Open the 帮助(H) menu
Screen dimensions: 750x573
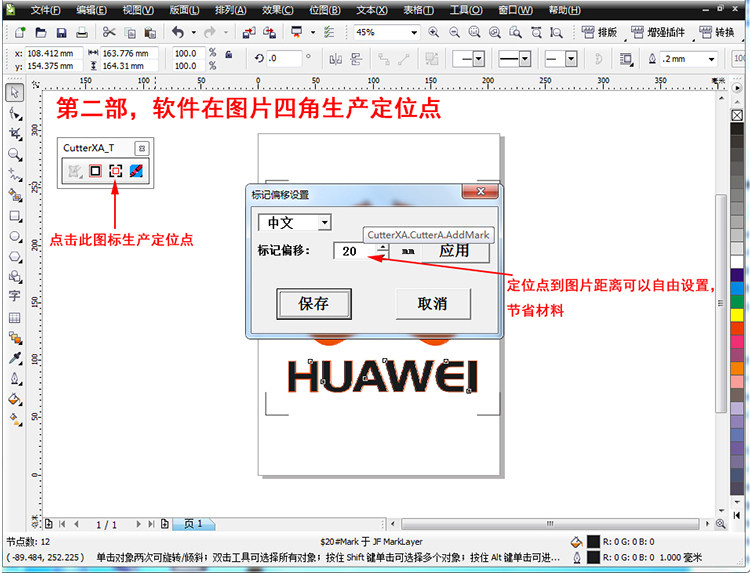(564, 10)
